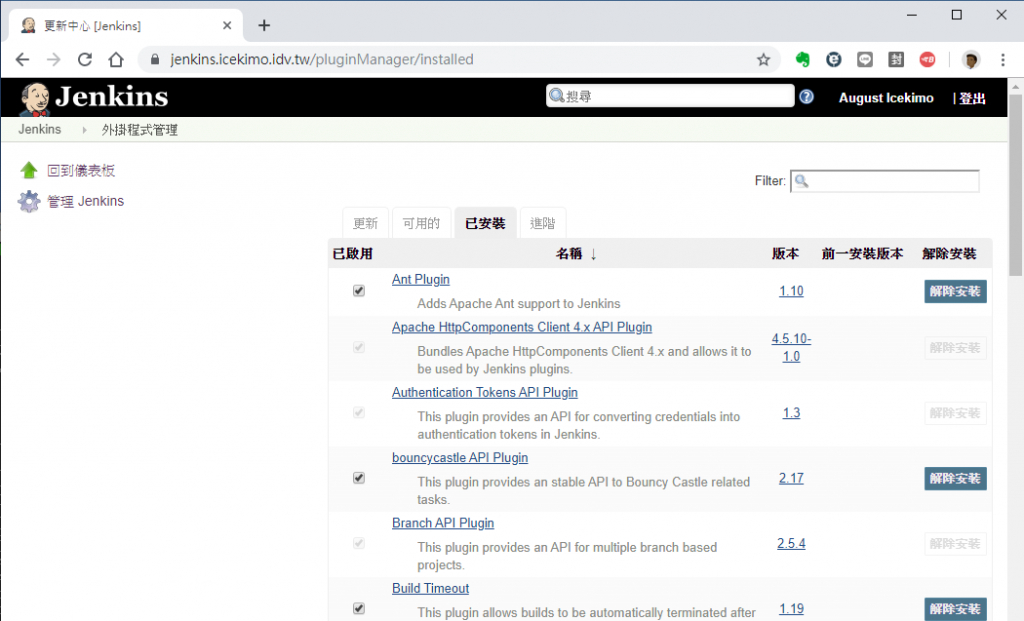This screenshot has height=621, width=1024.
Task: Reload the page with refresh icon
Action: 85,59
